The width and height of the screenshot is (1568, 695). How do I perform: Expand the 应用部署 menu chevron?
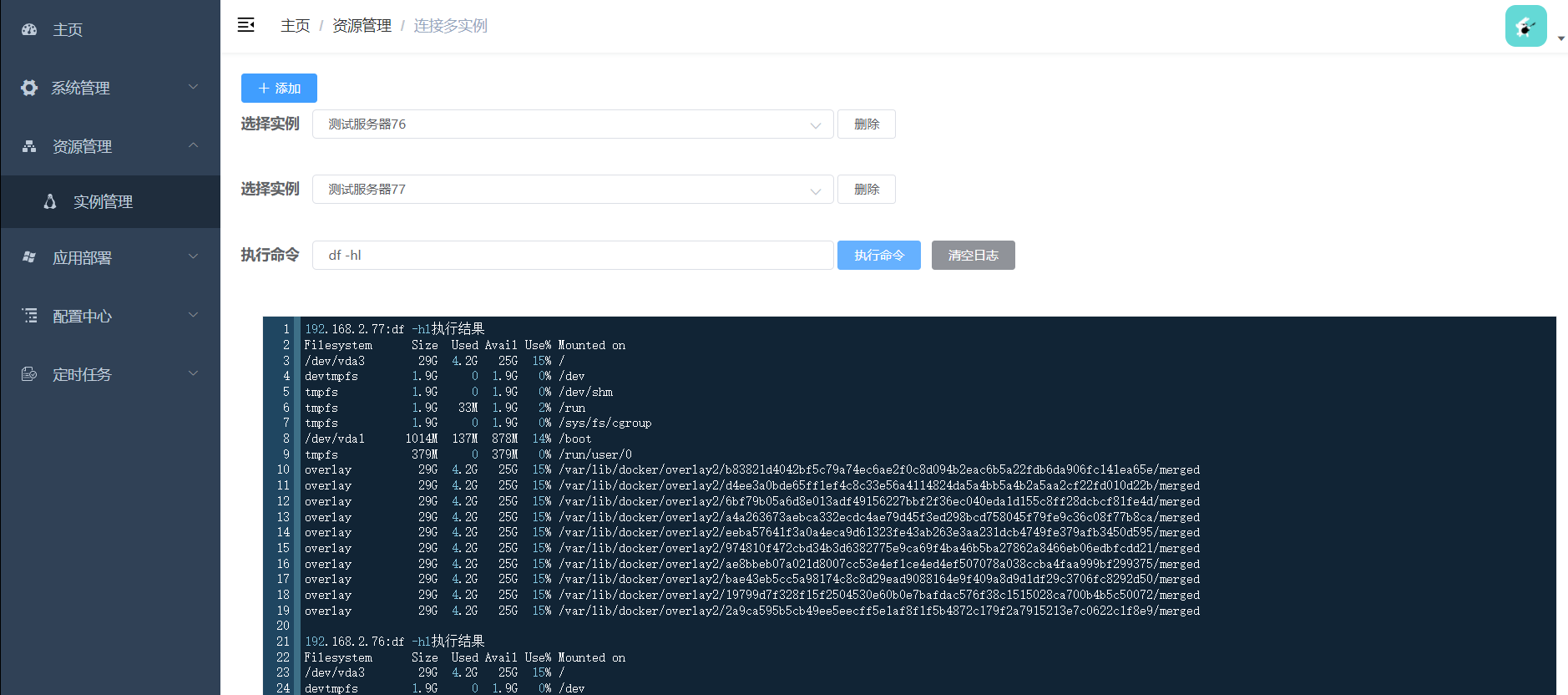pyautogui.click(x=194, y=256)
